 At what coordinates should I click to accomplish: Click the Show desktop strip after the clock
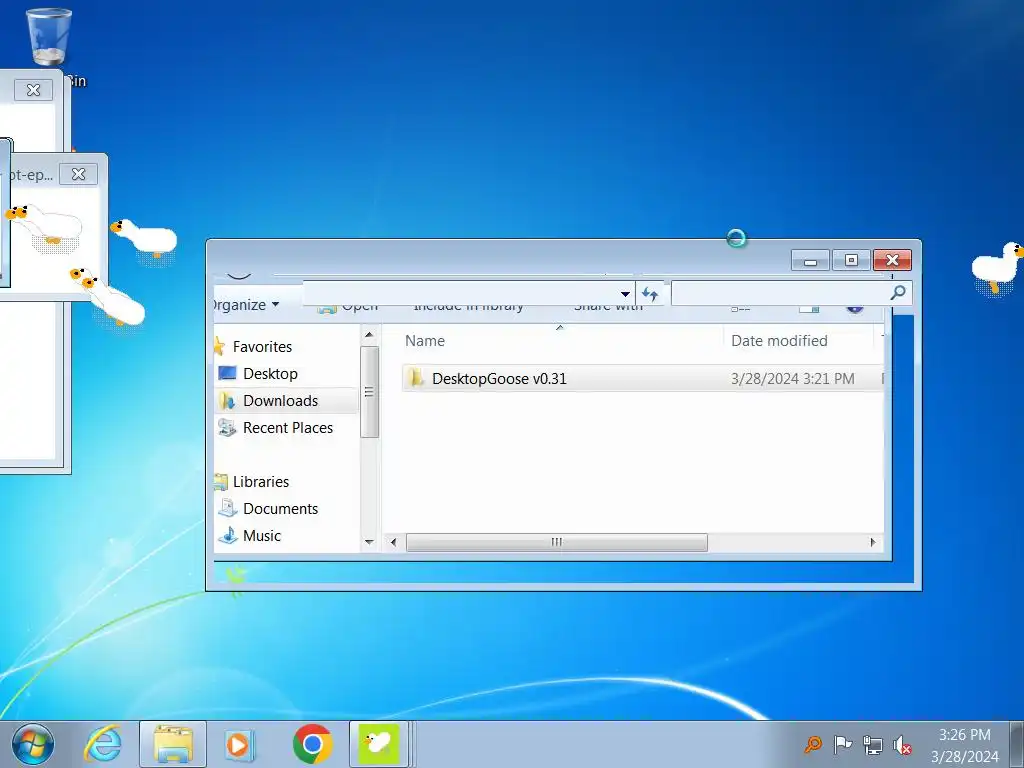pos(1017,744)
